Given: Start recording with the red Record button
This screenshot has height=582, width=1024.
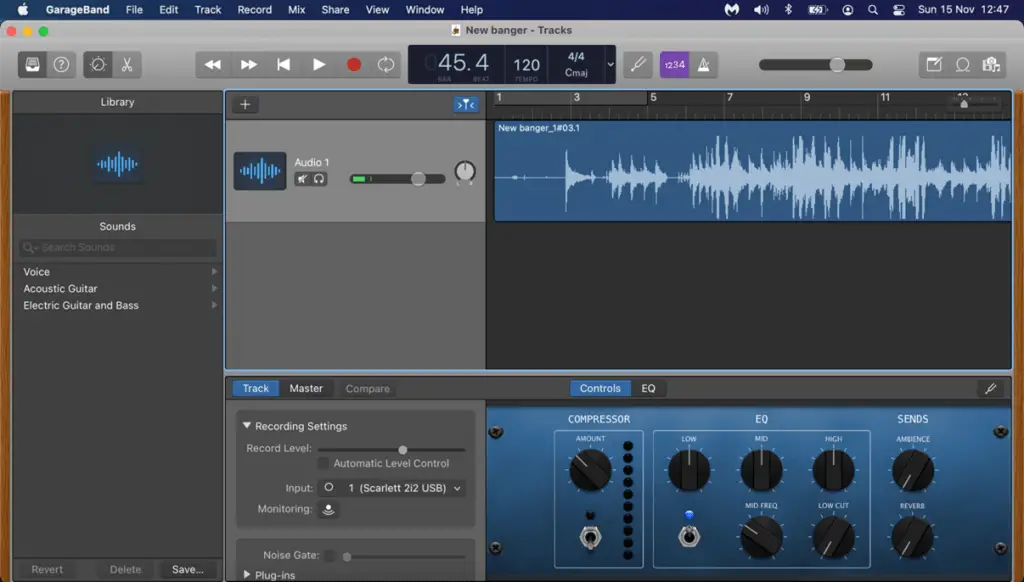Looking at the screenshot, I should point(354,65).
